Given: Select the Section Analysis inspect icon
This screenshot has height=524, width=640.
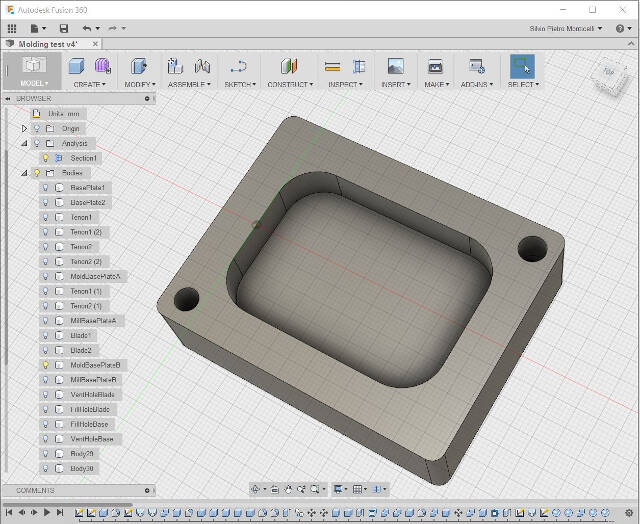Looking at the screenshot, I should [359, 66].
